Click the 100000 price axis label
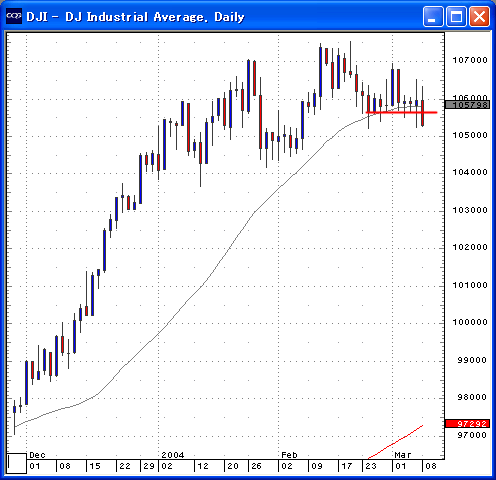The height and width of the screenshot is (480, 496). [x=470, y=322]
